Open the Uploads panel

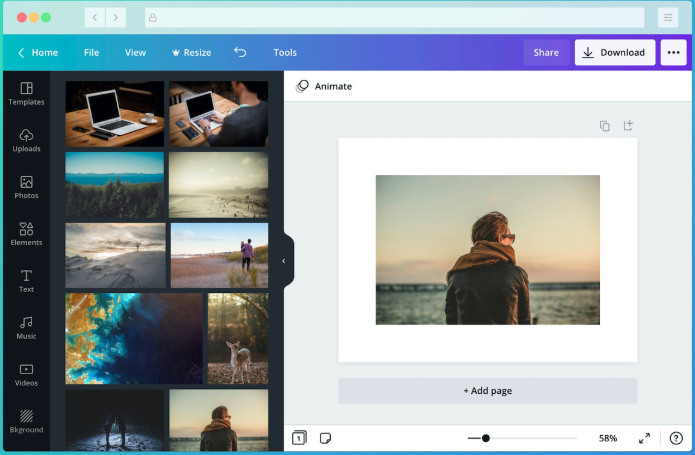(26, 140)
